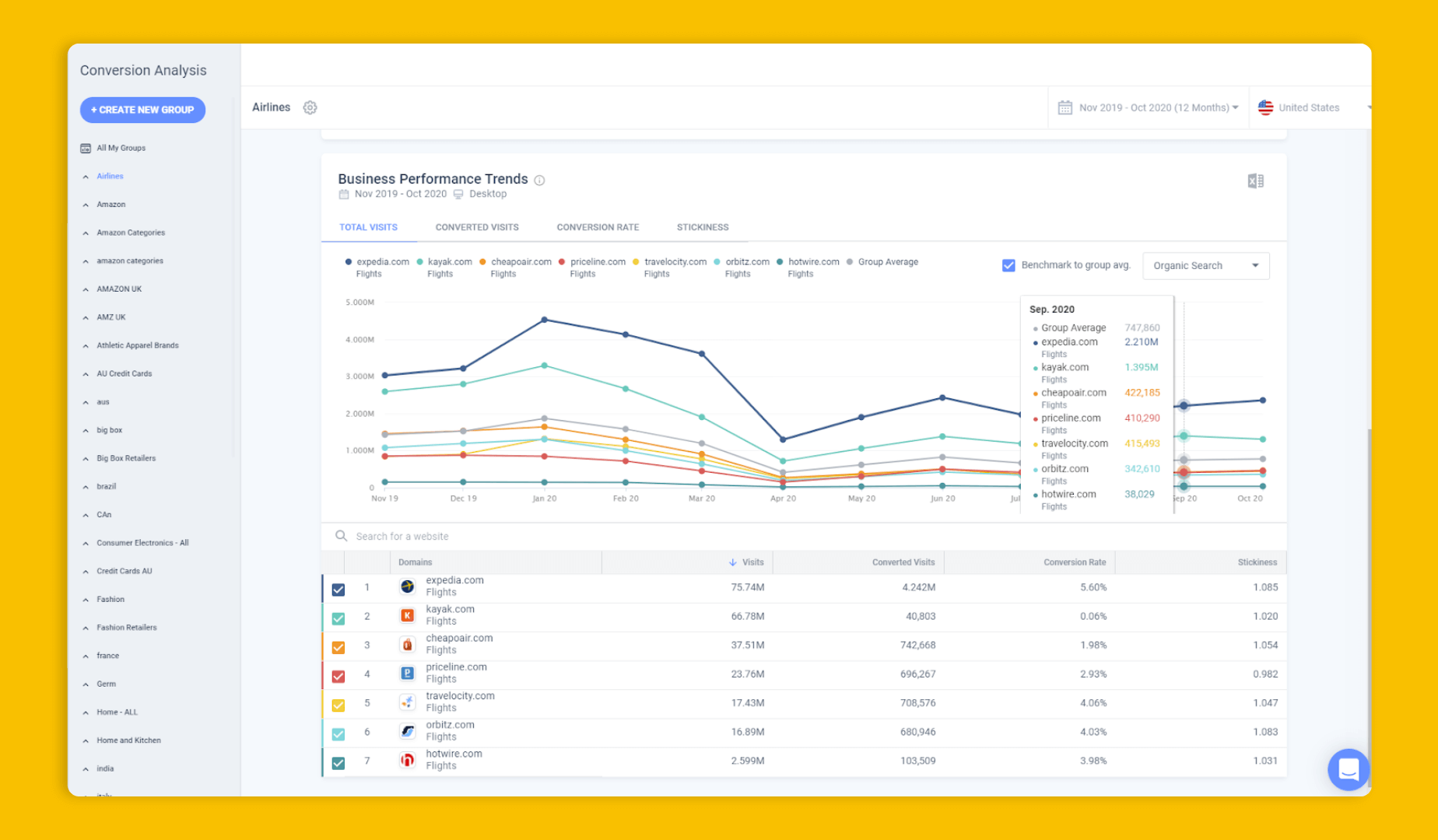Image resolution: width=1438 pixels, height=840 pixels.
Task: Click the Create New Group button
Action: (x=142, y=110)
